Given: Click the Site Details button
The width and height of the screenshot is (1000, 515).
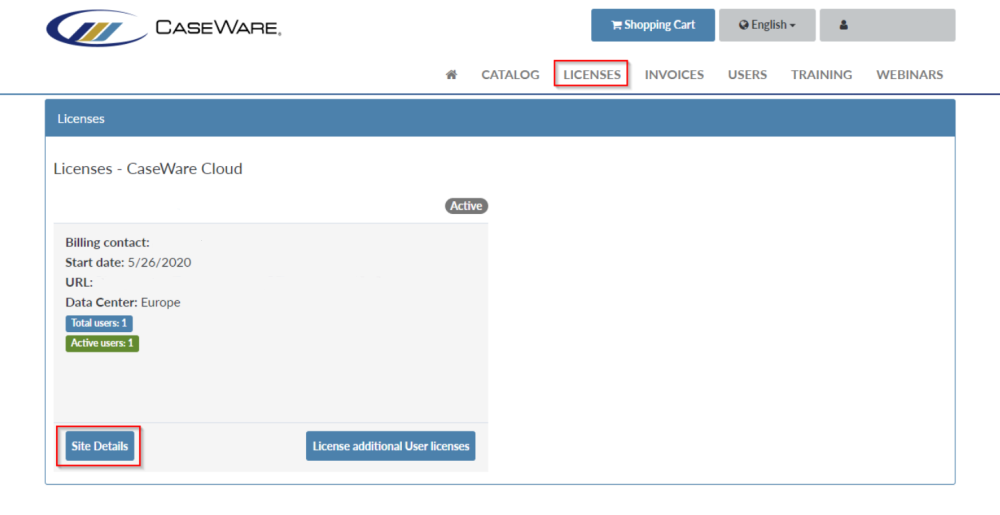Looking at the screenshot, I should click(x=99, y=446).
